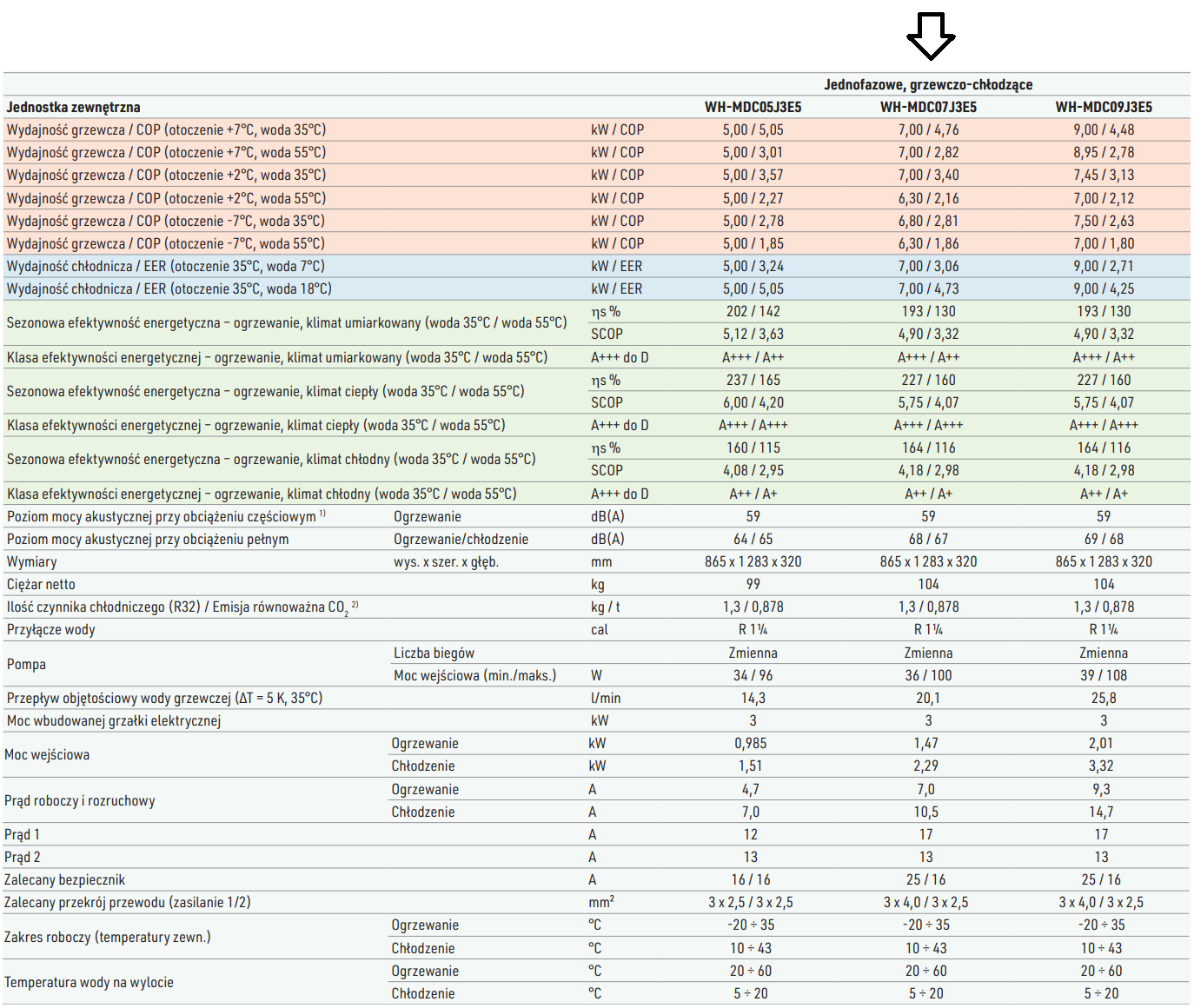1194x1008 pixels.
Task: Click net weight value 99
Action: pos(753,584)
